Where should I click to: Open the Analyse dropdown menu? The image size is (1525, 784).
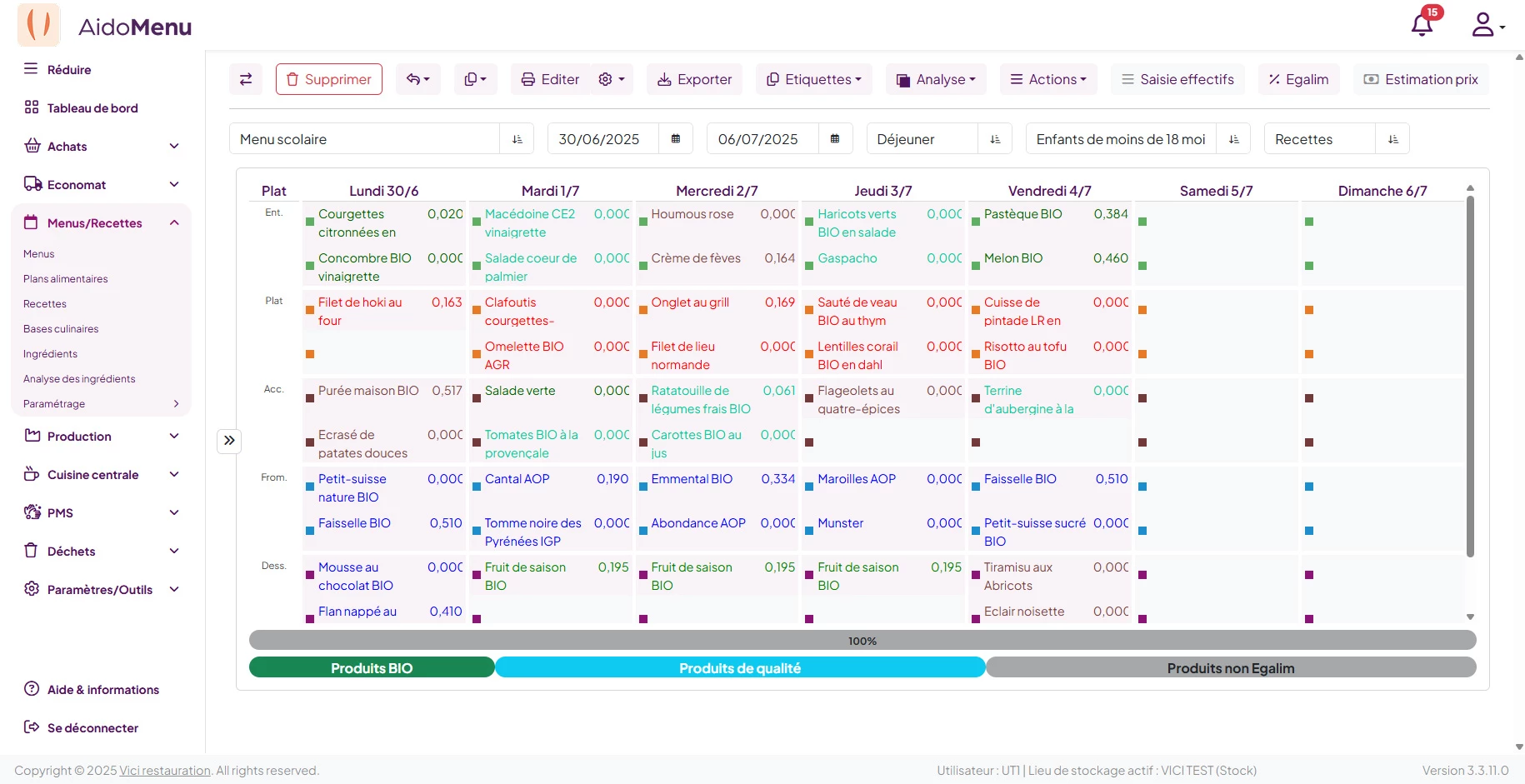point(936,79)
